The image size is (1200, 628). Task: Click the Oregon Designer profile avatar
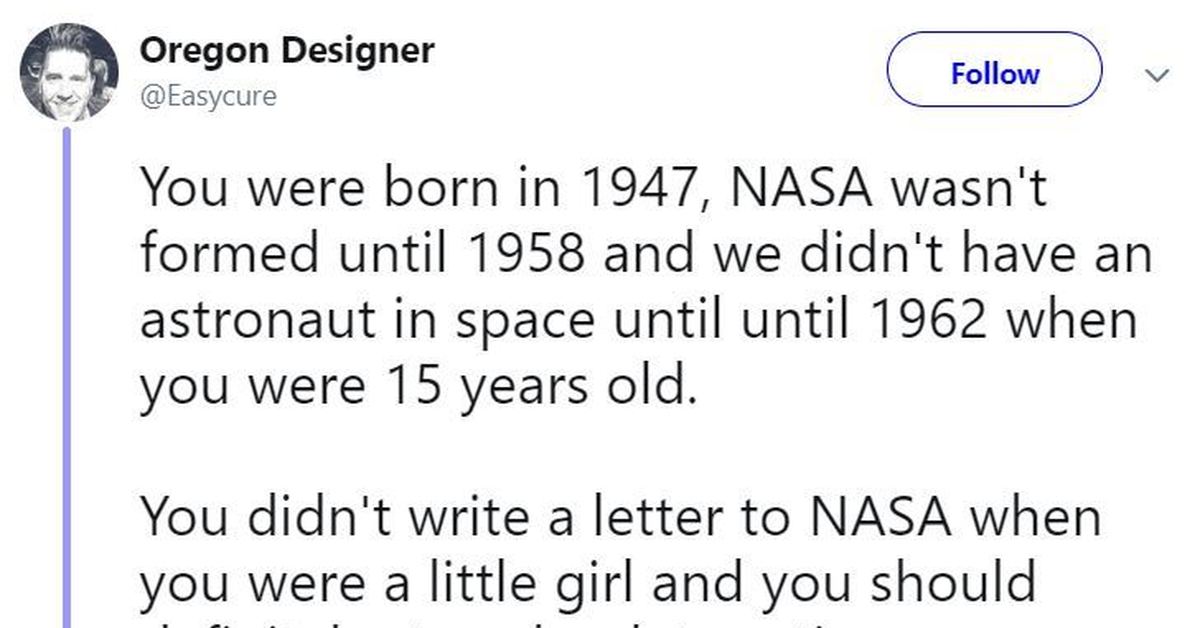coord(69,72)
